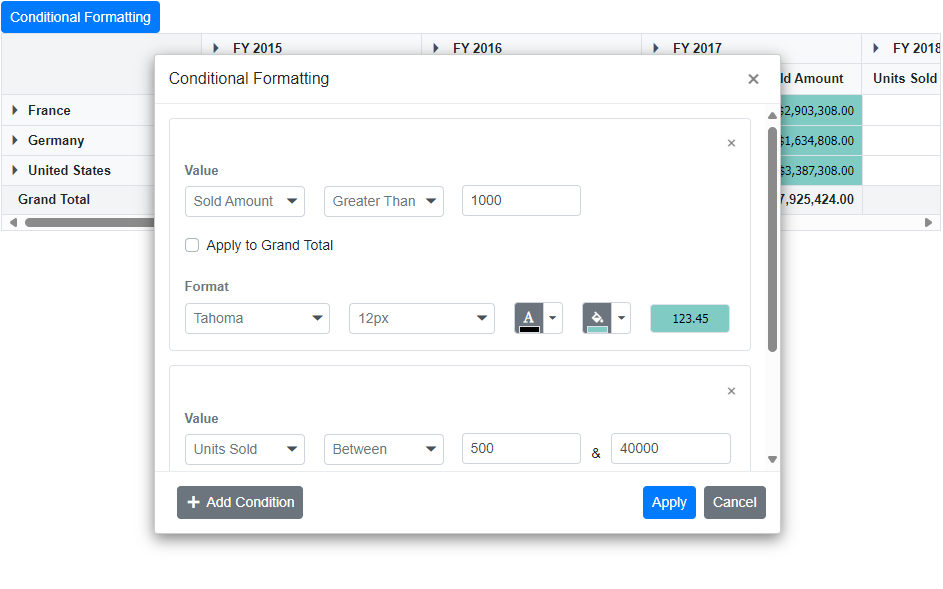Screen dimensions: 943x589
Task: Enable the Apply to Grand Total checkbox
Action: 191,245
